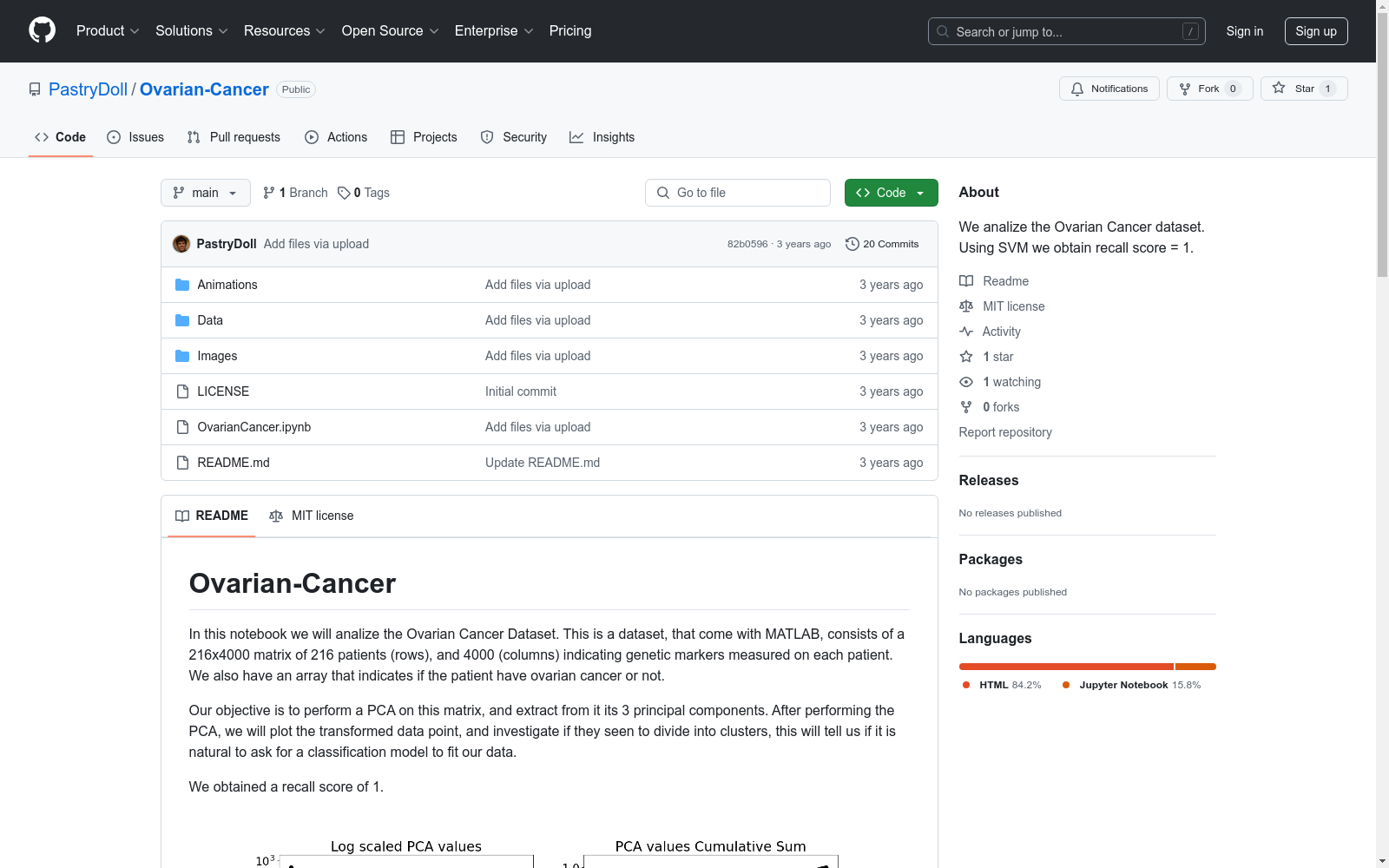Viewport: 1389px width, 868px height.
Task: Click the Search or jump to field
Action: click(x=1067, y=31)
